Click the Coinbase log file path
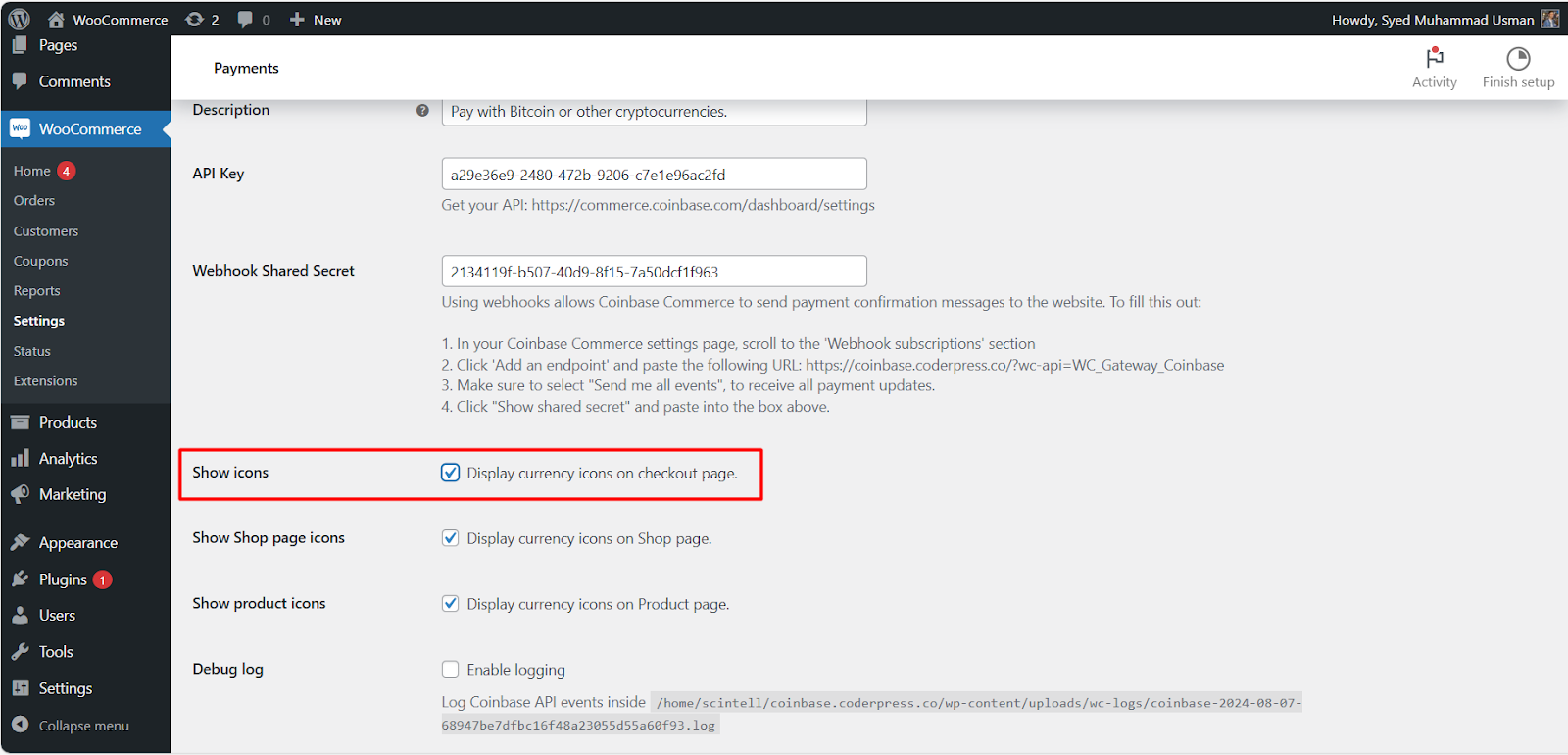This screenshot has width=1568, height=755. [x=871, y=714]
